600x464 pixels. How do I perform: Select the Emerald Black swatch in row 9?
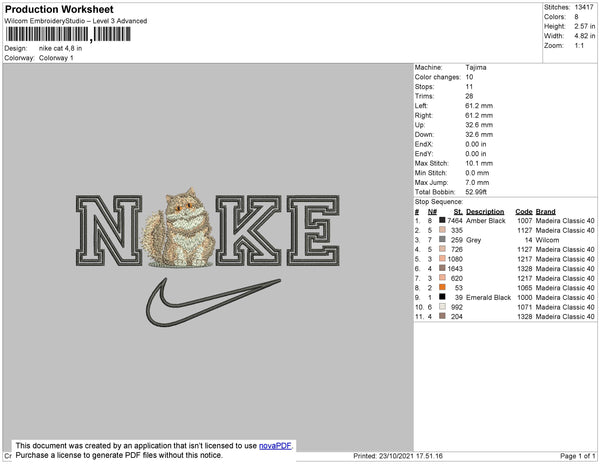pyautogui.click(x=442, y=297)
